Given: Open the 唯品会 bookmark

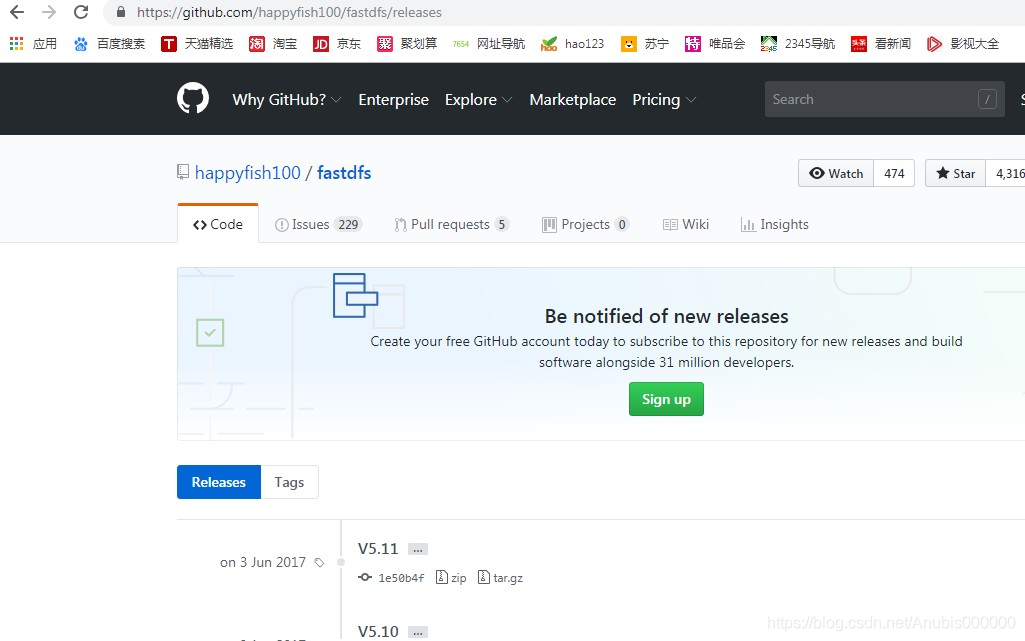Looking at the screenshot, I should point(714,44).
